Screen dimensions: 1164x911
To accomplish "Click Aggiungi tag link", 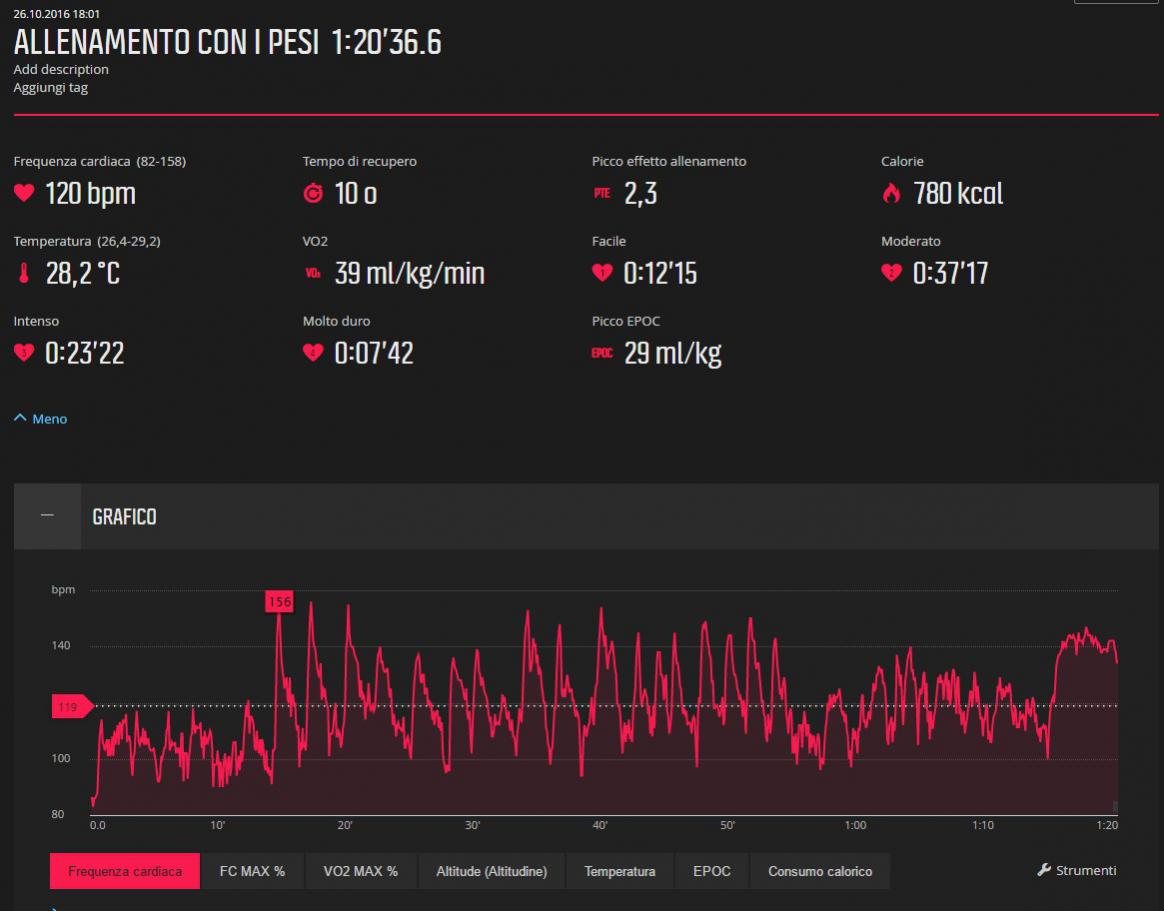I will pos(51,87).
